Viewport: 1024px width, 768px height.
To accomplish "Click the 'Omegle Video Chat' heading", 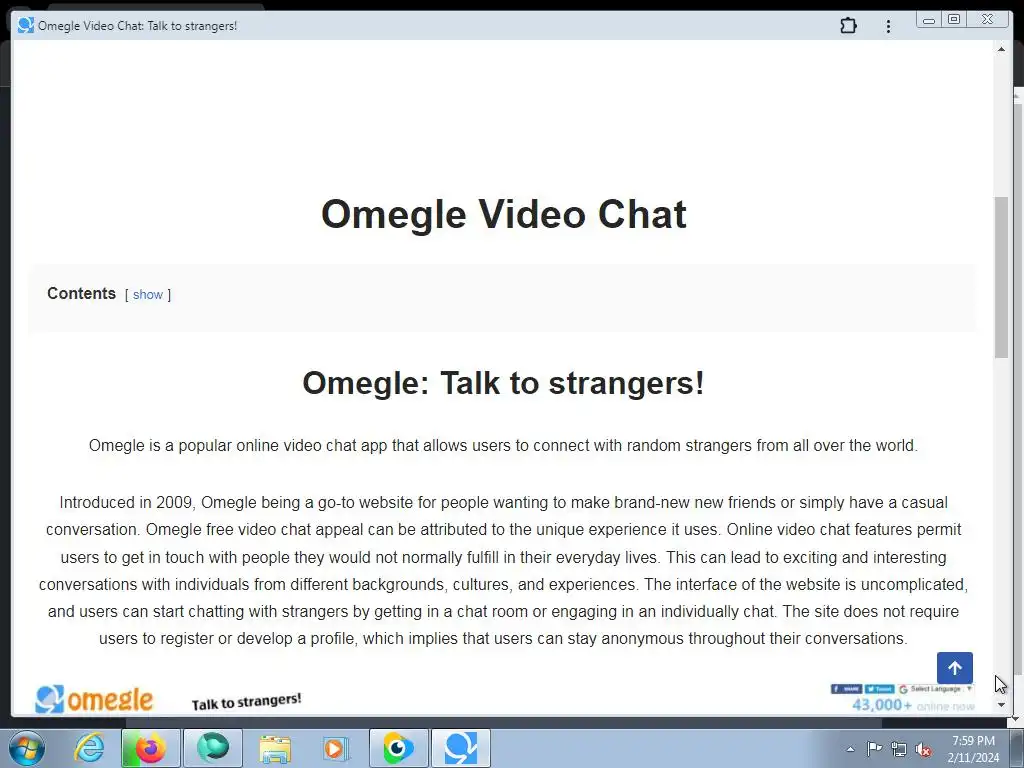I will [x=504, y=214].
